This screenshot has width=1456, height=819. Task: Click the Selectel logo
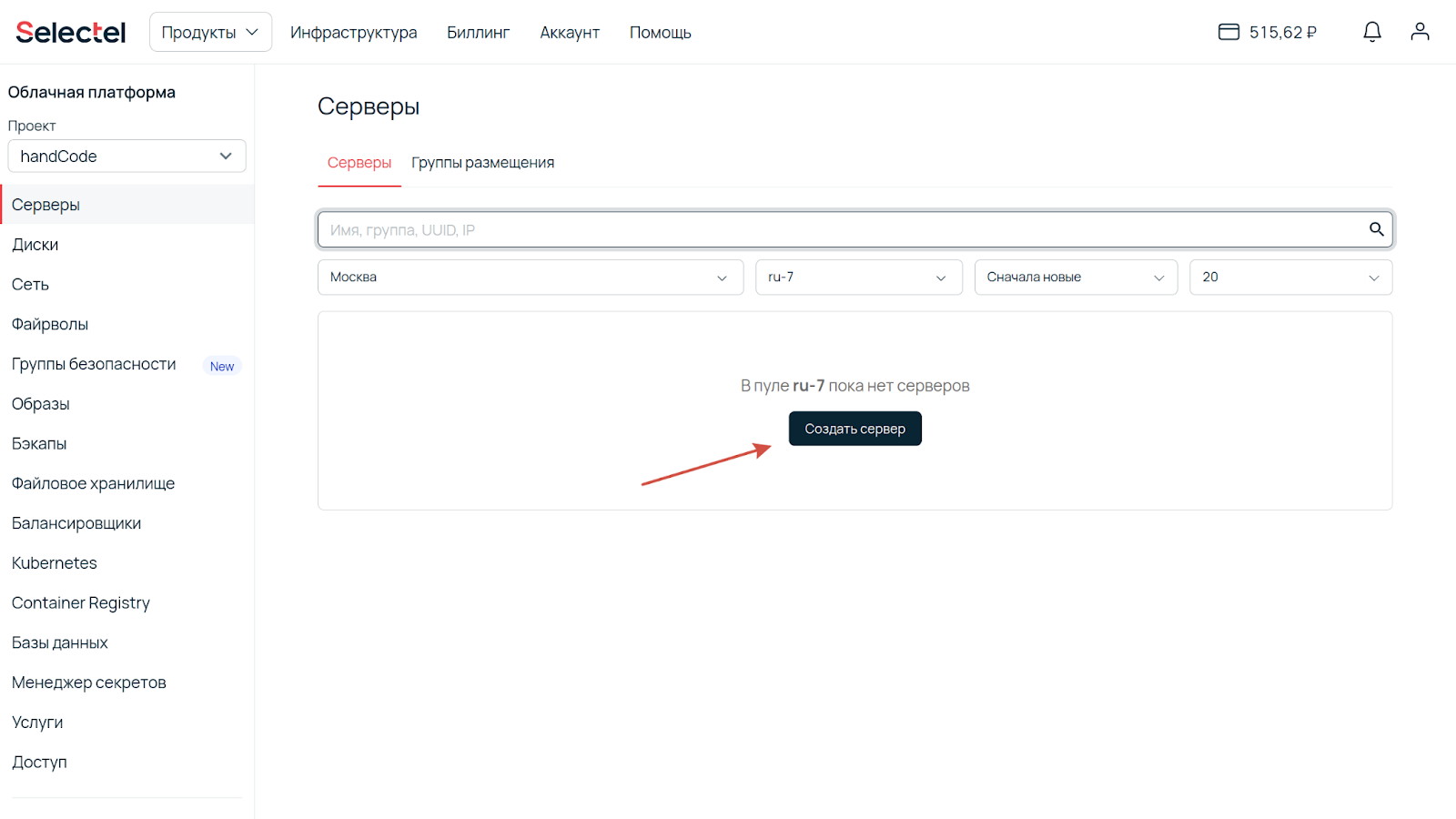click(x=71, y=32)
